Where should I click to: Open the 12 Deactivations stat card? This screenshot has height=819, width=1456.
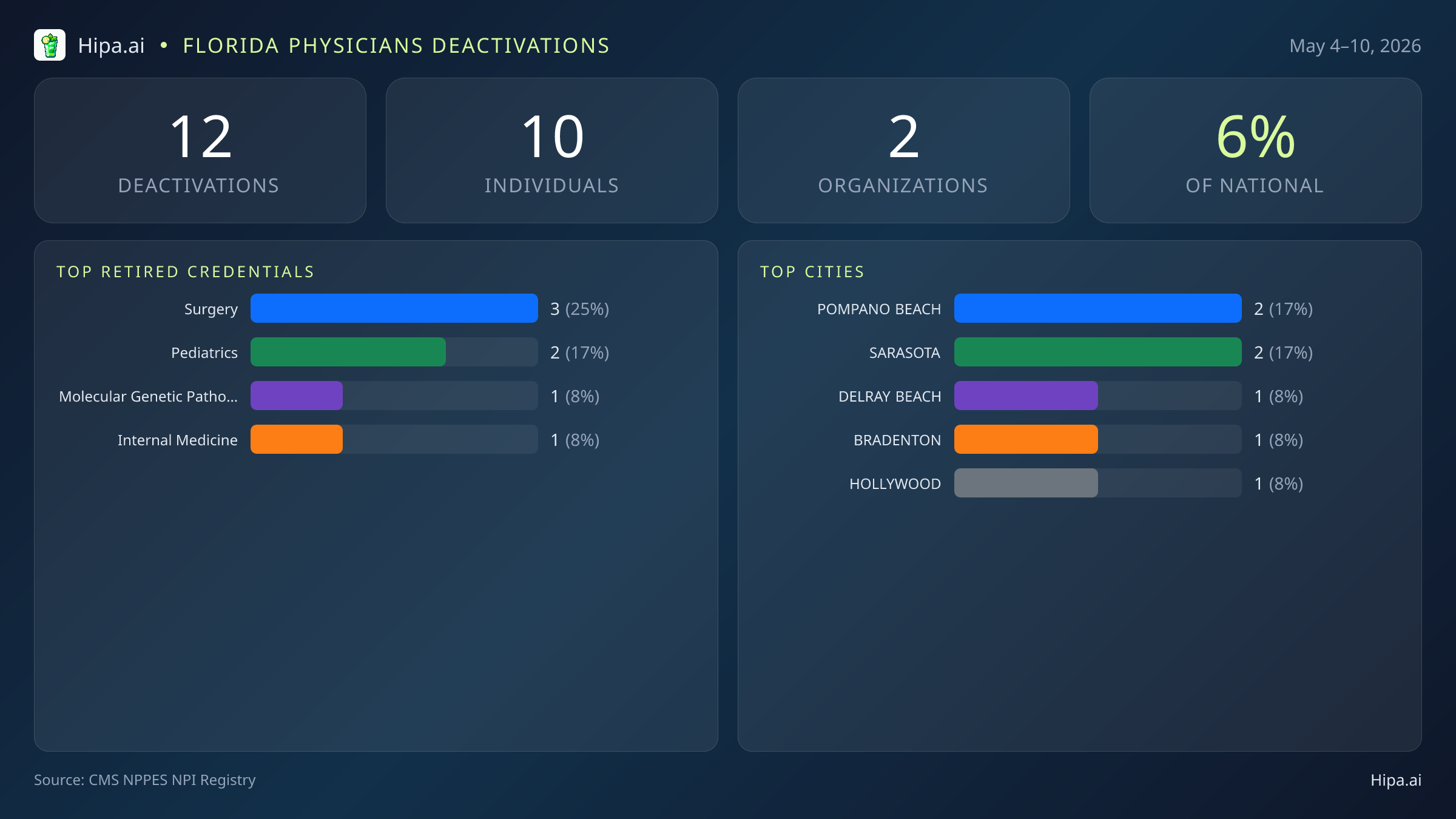[200, 150]
